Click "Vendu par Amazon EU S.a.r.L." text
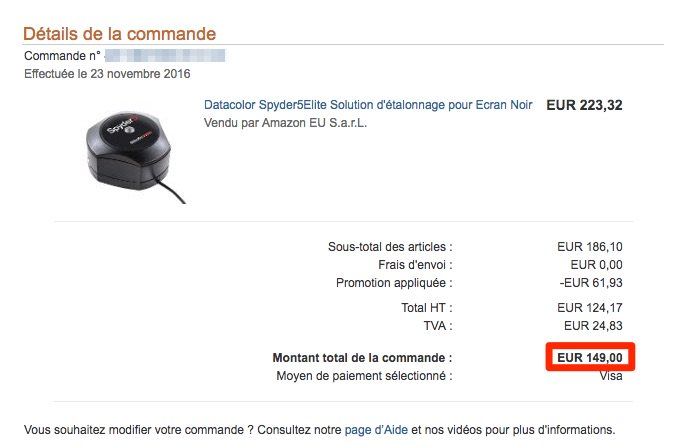 (x=285, y=123)
